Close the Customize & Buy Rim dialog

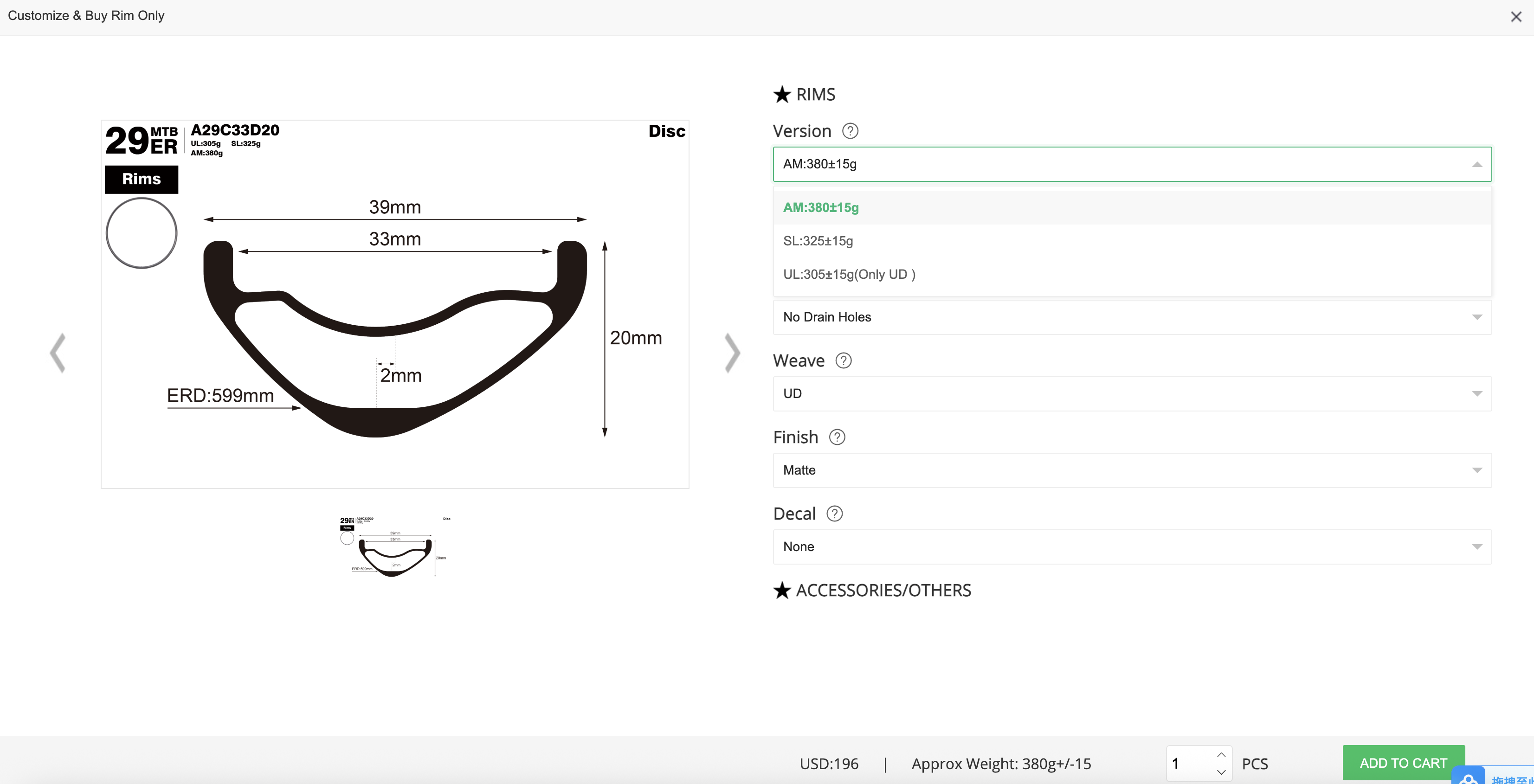click(1515, 17)
